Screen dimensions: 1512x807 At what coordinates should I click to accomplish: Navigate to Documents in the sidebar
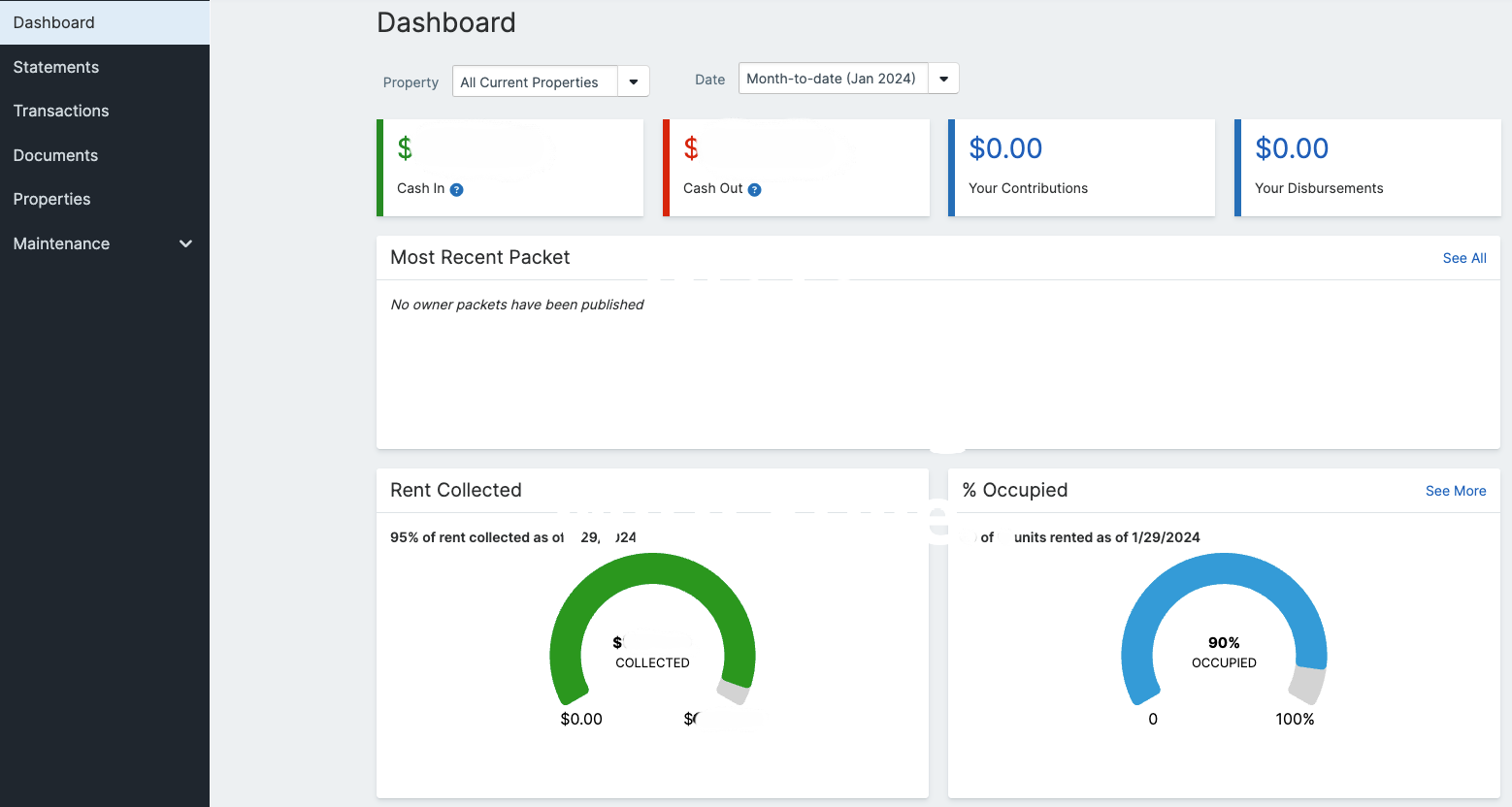[104, 155]
